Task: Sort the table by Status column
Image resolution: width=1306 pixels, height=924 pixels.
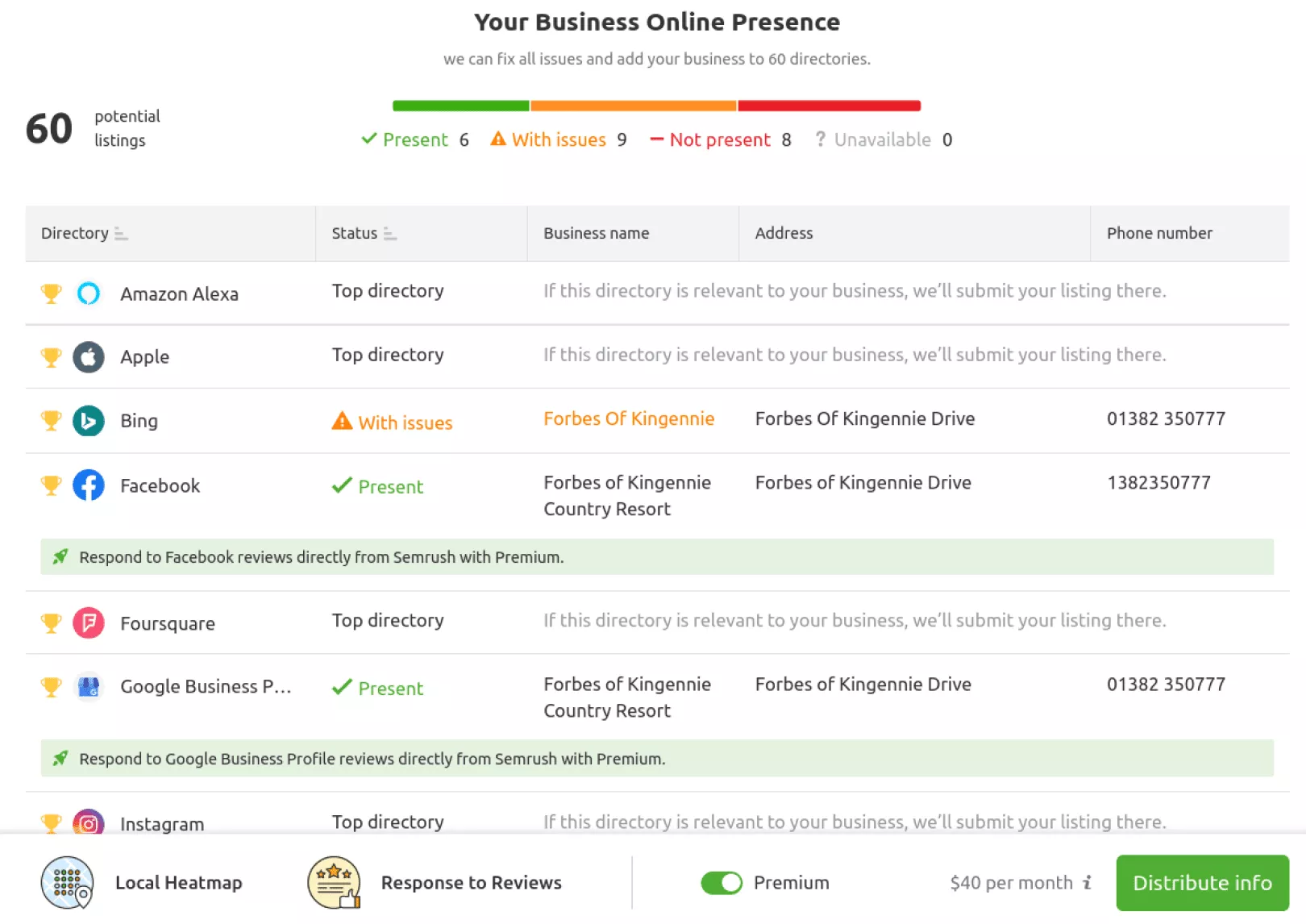Action: [390, 234]
